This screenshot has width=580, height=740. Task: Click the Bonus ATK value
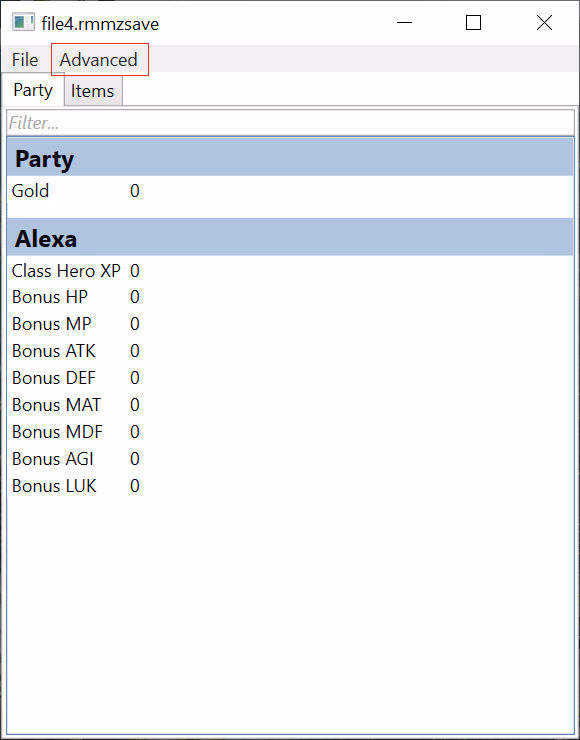[x=134, y=351]
